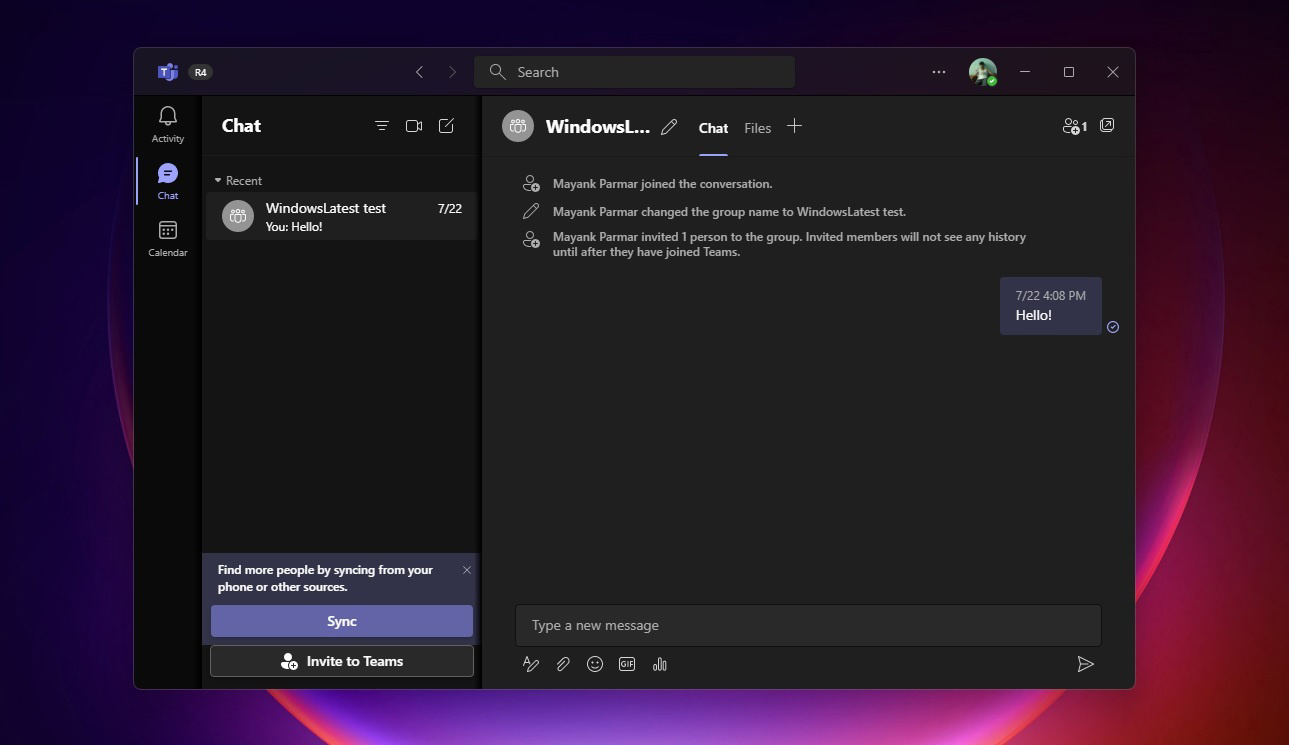
Task: Open the Activity feed
Action: (168, 125)
